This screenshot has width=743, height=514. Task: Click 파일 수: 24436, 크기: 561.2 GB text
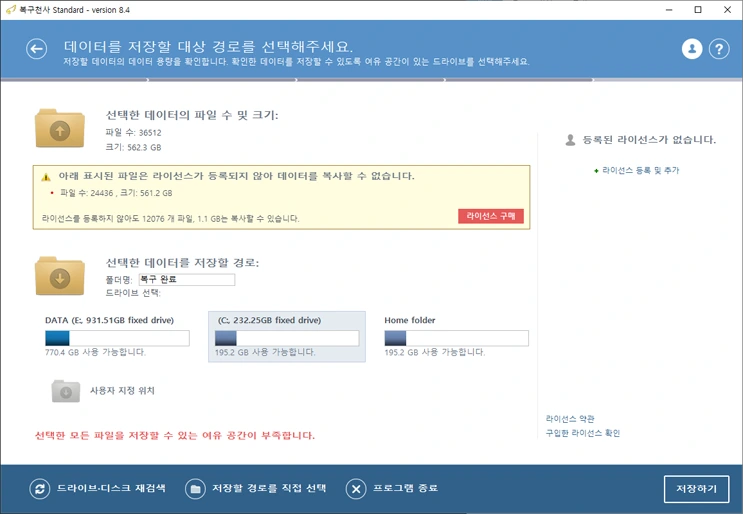(116, 193)
